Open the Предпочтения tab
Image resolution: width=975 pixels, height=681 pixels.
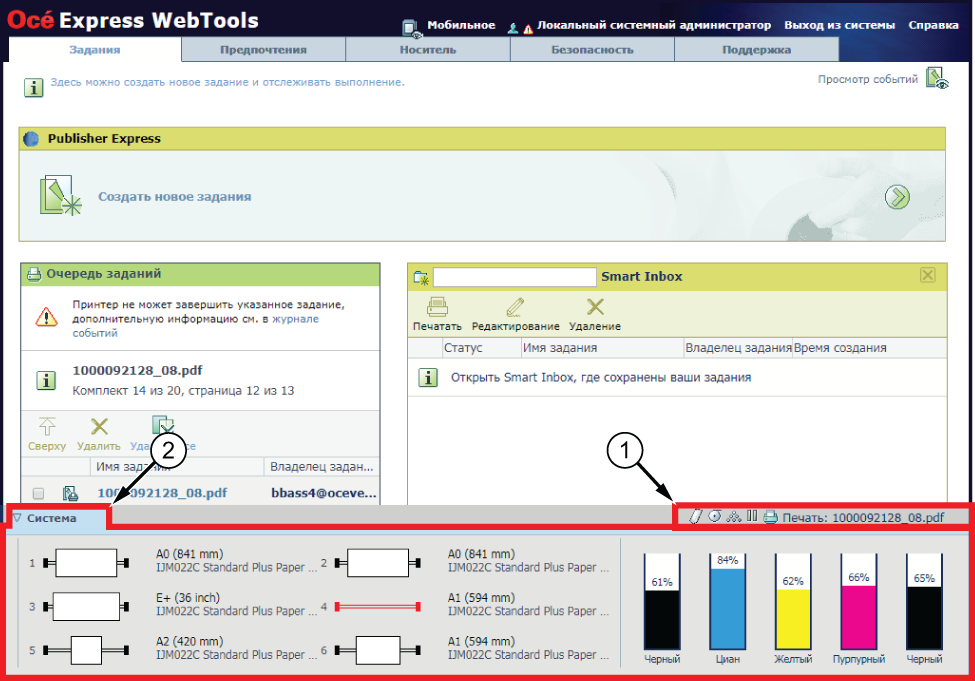(x=263, y=50)
